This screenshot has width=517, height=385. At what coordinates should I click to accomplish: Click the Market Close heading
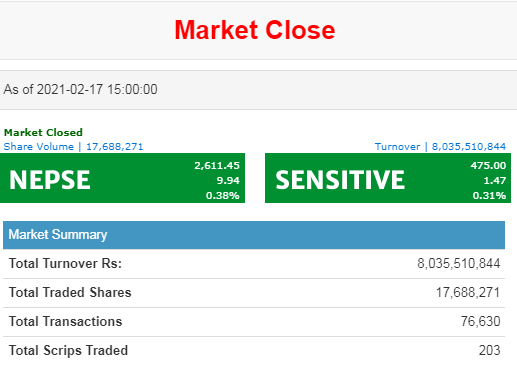pos(255,30)
